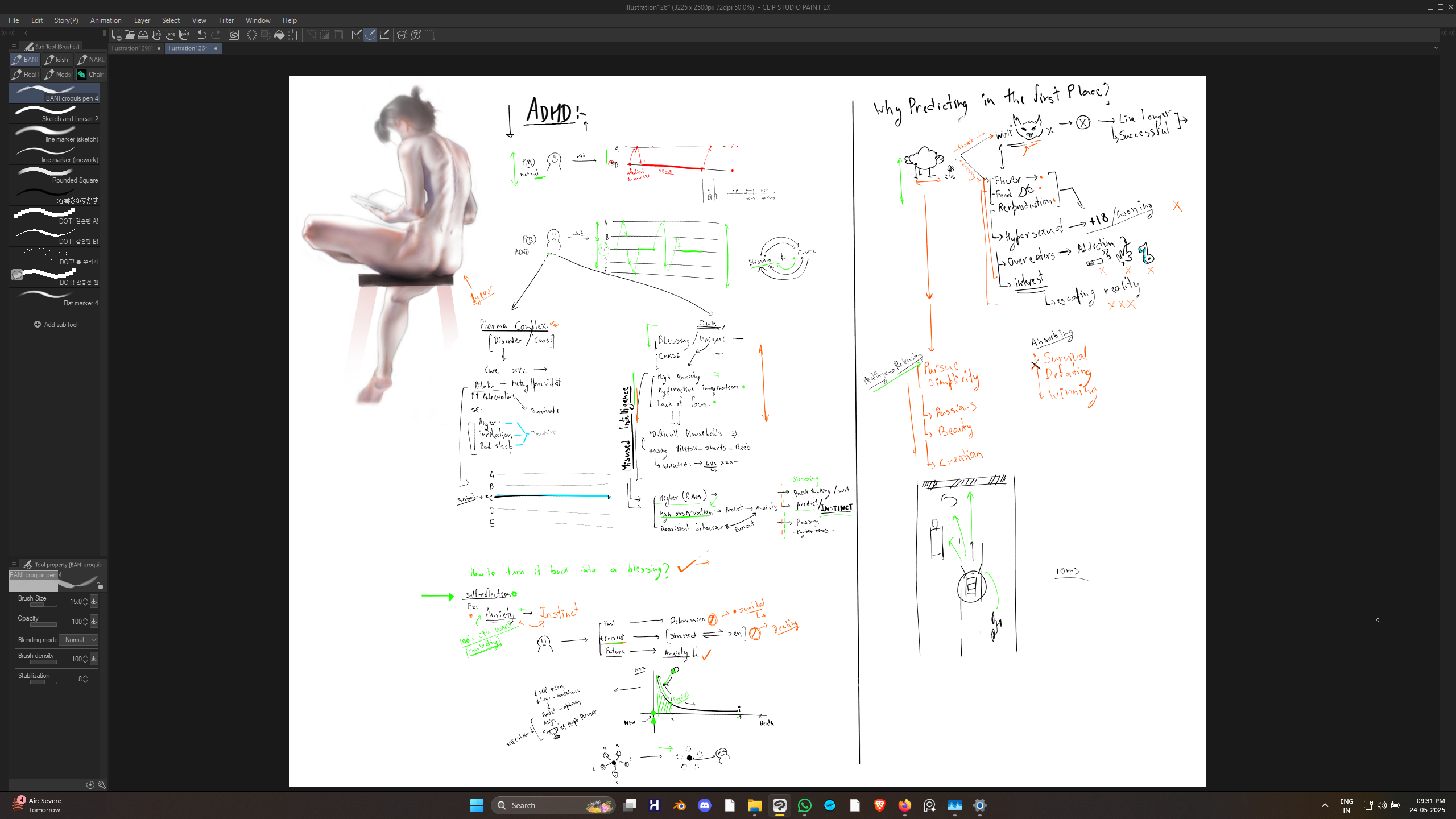
Task: Select the NAKD brush group tab
Action: (91, 59)
